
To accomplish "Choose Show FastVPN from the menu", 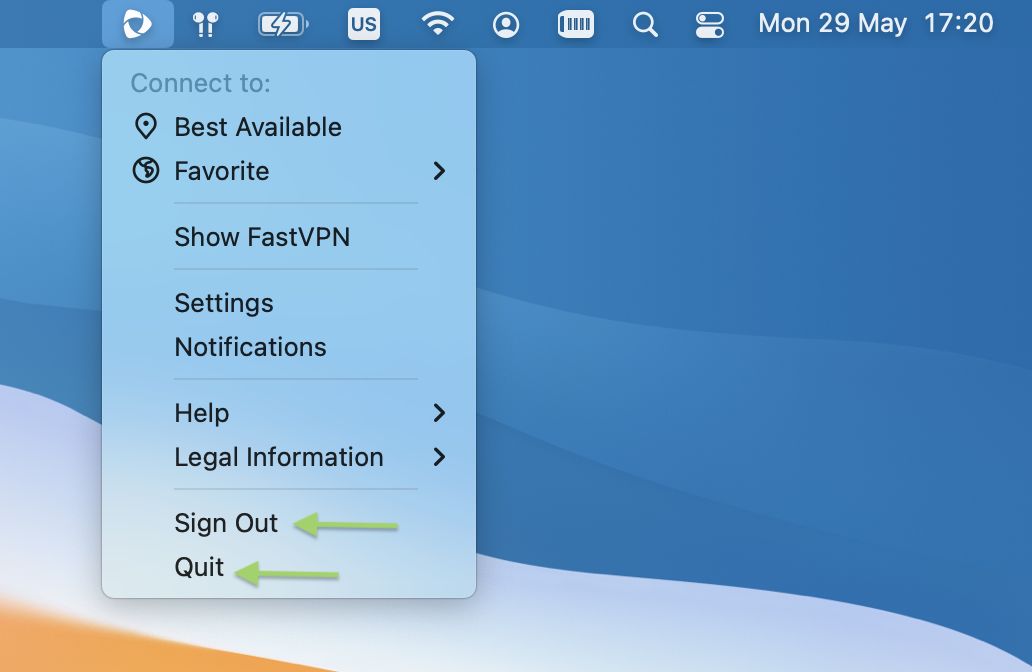I will tap(262, 237).
